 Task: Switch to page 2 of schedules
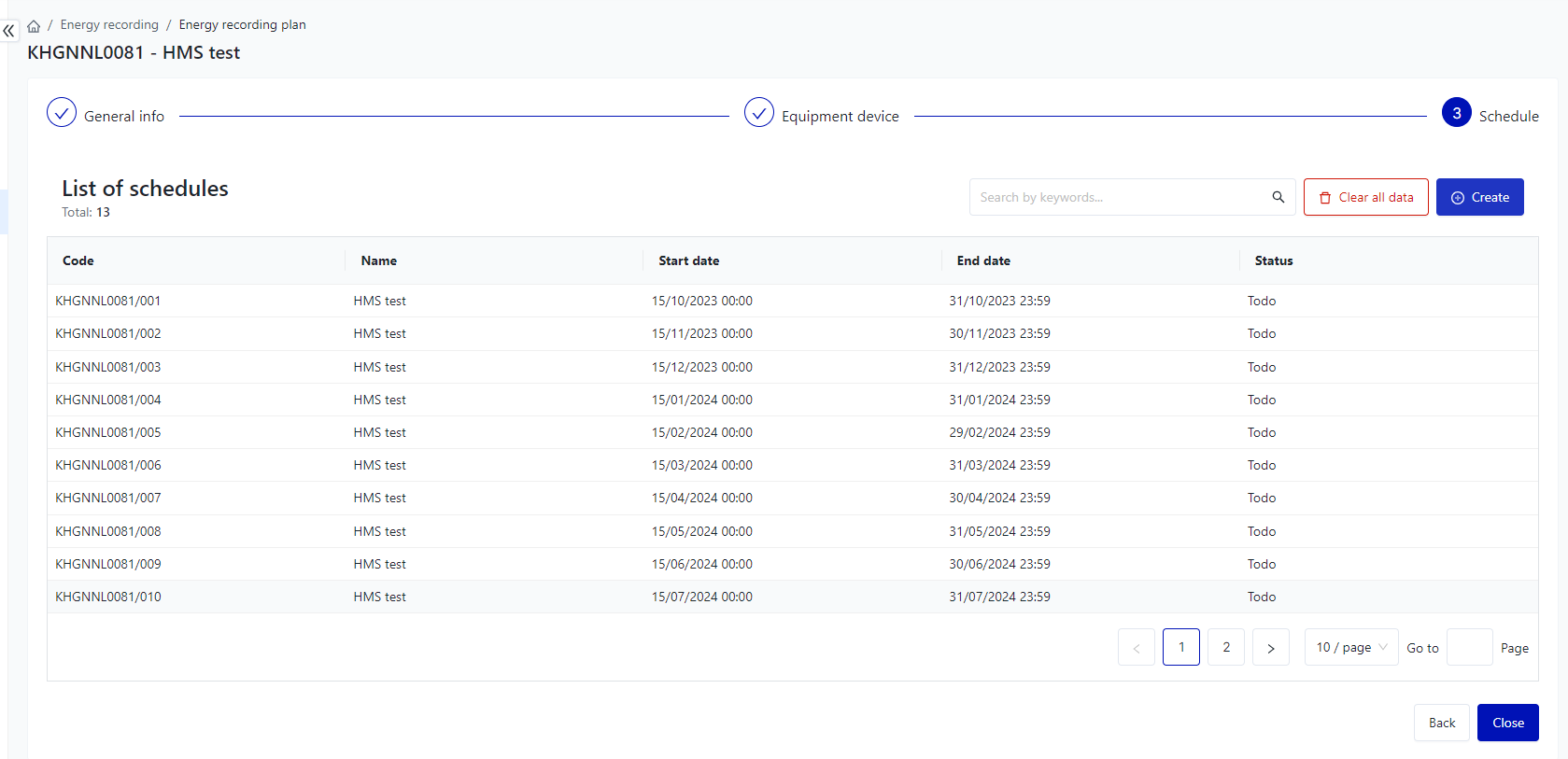coord(1225,648)
